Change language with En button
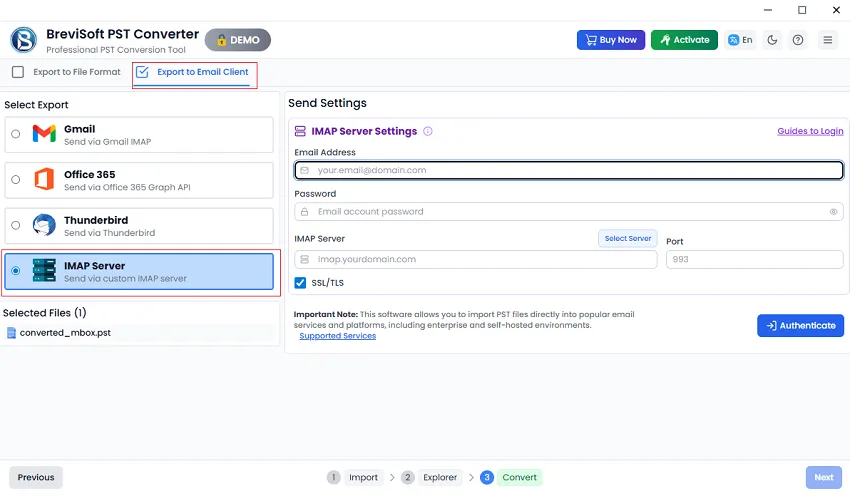Screen dimensions: 850x496 pos(740,40)
